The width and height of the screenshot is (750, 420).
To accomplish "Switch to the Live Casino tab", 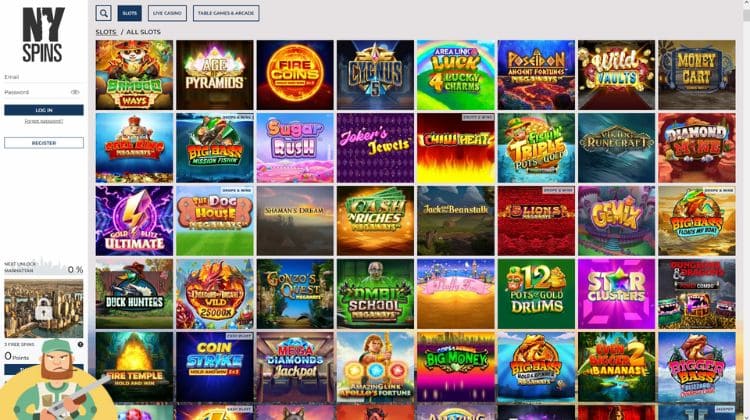I will tap(167, 13).
